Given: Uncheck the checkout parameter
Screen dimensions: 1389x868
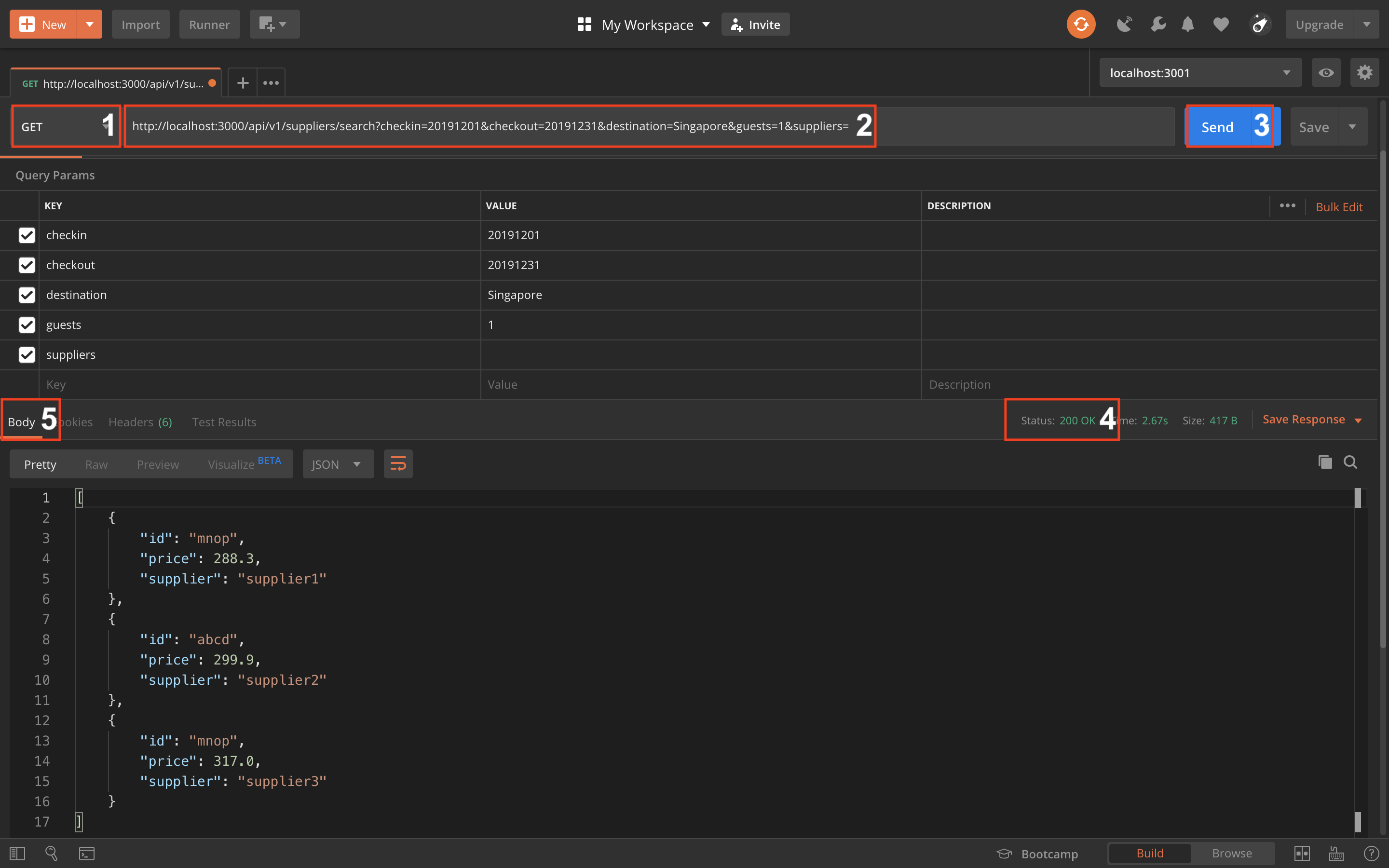Looking at the screenshot, I should tap(27, 265).
